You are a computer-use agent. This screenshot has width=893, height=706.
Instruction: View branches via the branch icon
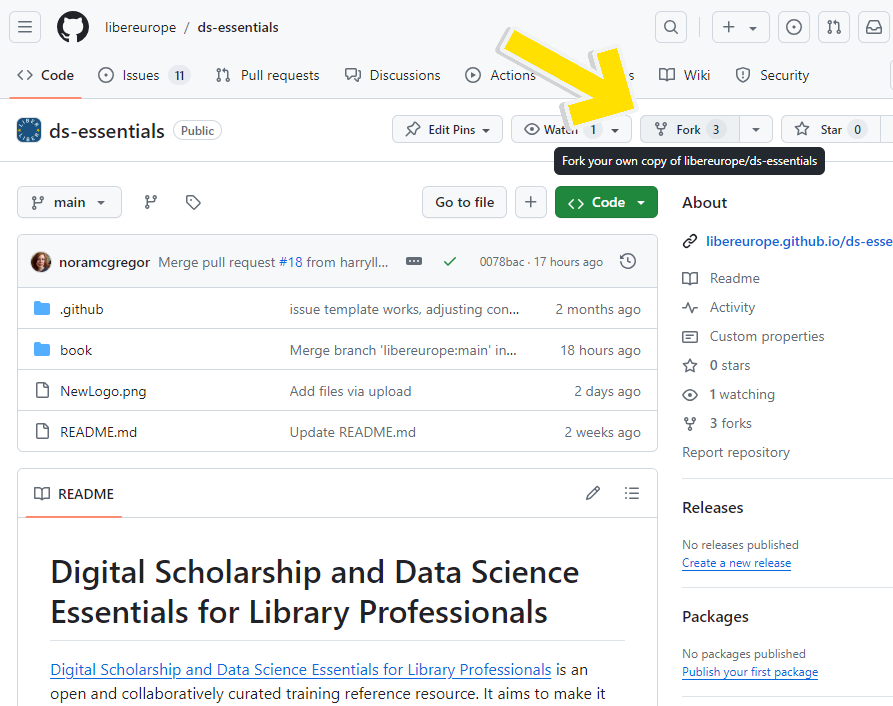click(x=150, y=202)
